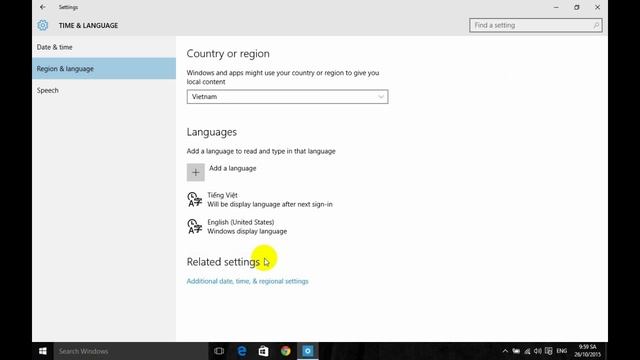Select the Tiếng Việt language entry

coord(260,200)
